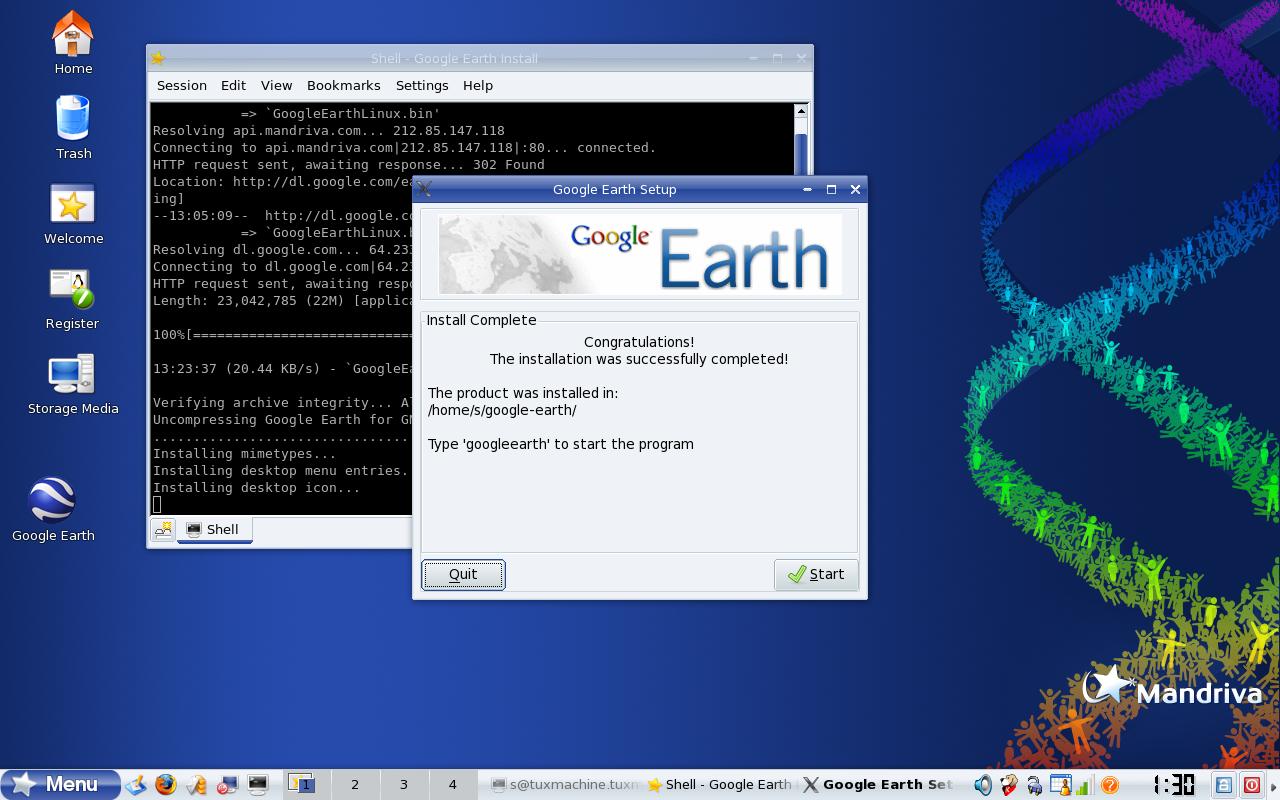Click the blue car-shaped tray icon
Screen dimensions: 1280x800
(x=1034, y=785)
